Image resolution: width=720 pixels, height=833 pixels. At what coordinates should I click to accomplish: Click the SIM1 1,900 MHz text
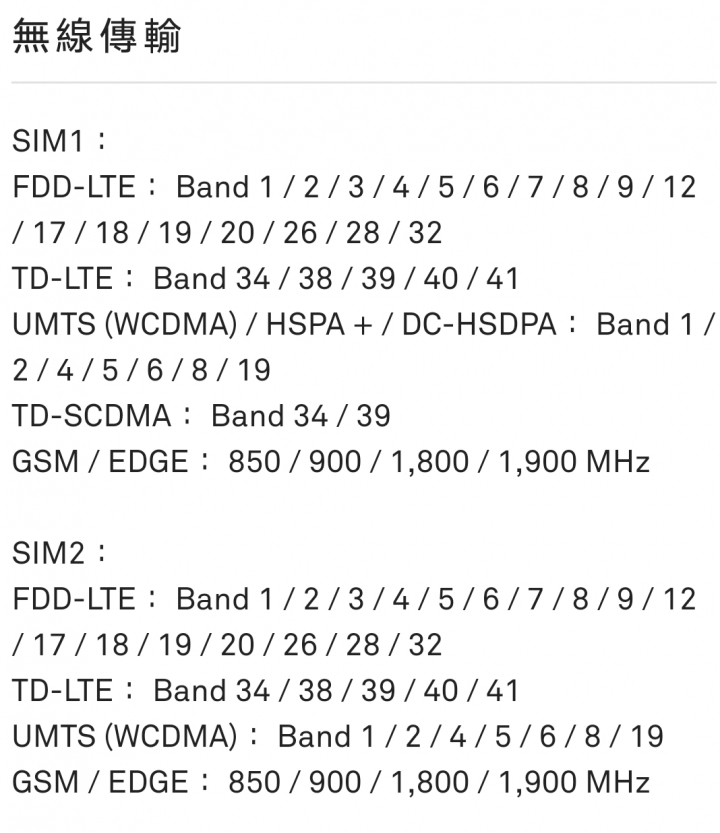[574, 462]
